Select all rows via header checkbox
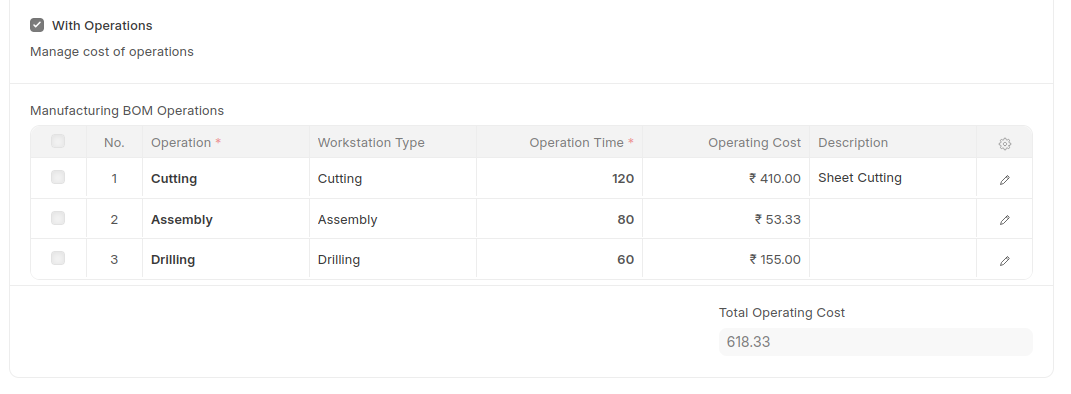This screenshot has height=394, width=1071. click(58, 141)
